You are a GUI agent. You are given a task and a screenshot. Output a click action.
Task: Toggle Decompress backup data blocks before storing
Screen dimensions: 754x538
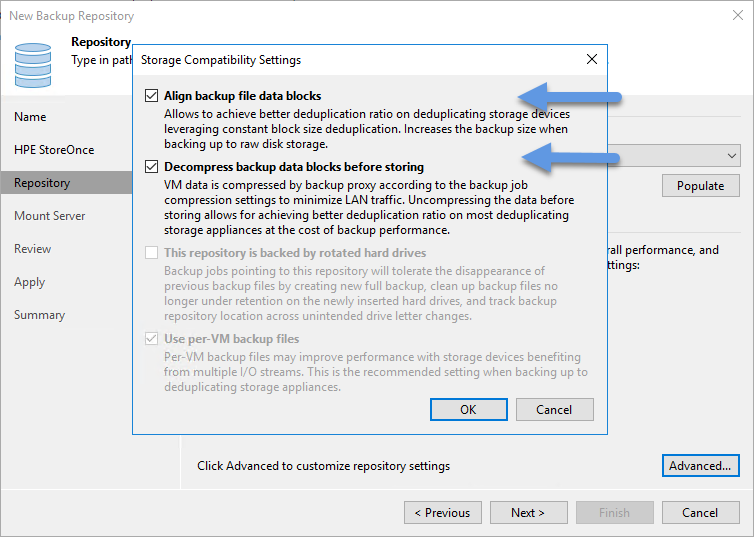tap(151, 167)
